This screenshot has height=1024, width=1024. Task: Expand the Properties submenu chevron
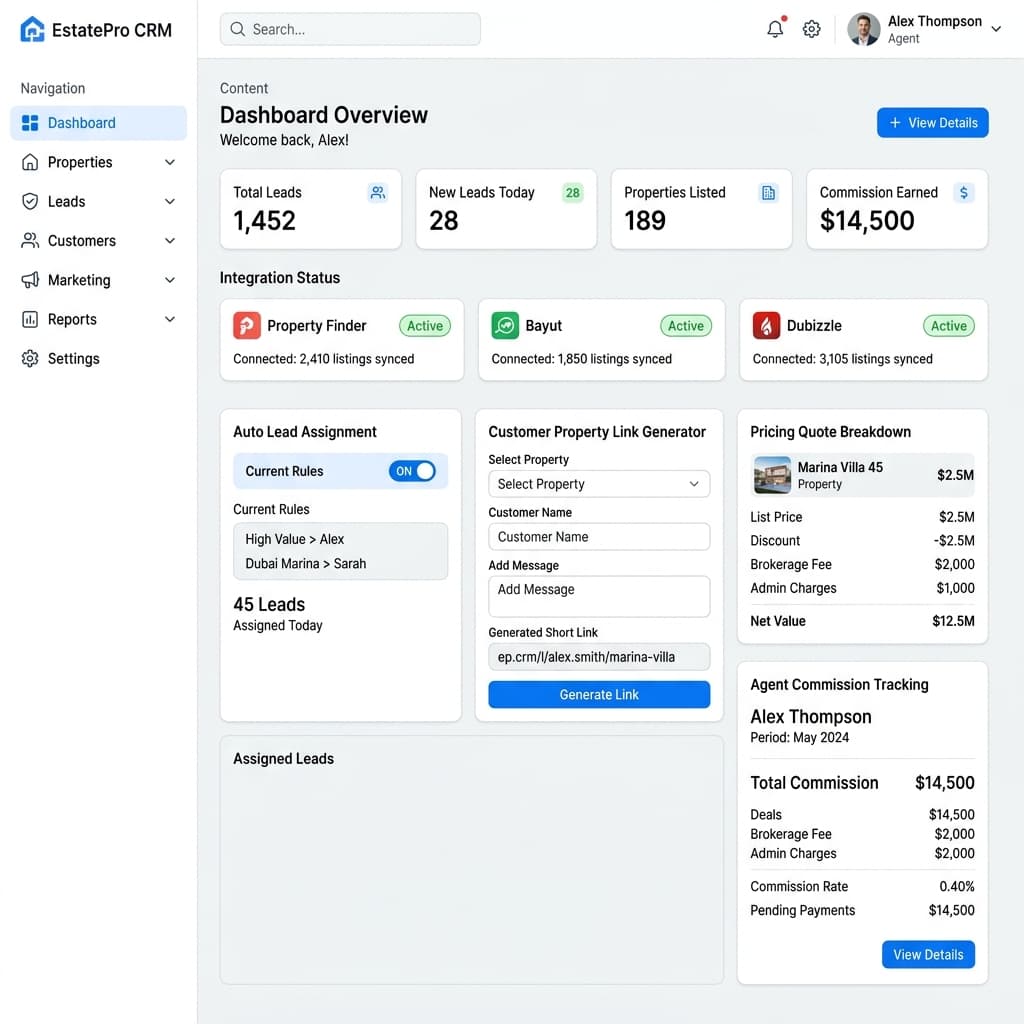point(170,162)
